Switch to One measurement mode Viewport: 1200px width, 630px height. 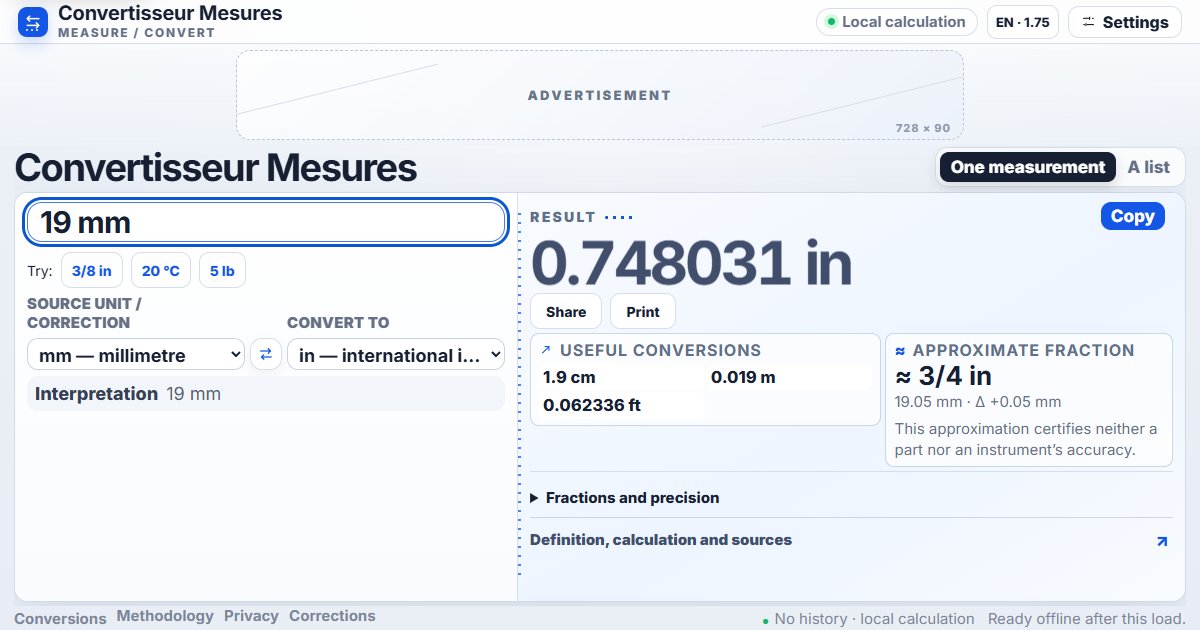coord(1028,167)
